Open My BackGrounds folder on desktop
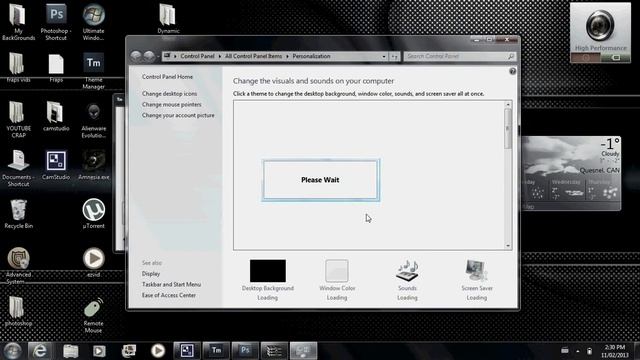This screenshot has width=640, height=360. click(x=18, y=22)
